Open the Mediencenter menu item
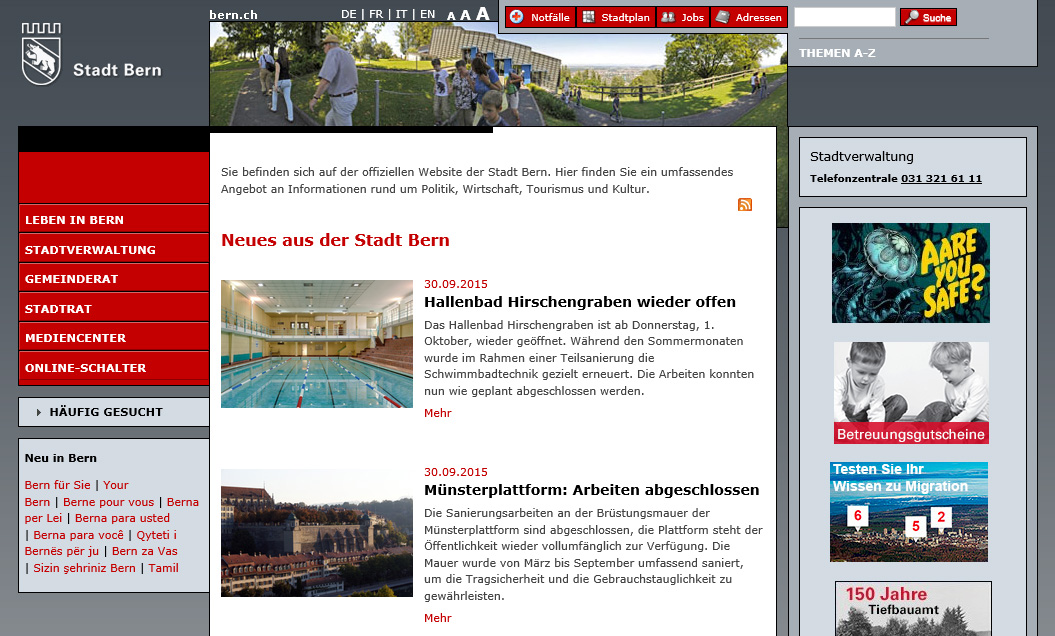This screenshot has width=1055, height=636. pos(114,338)
